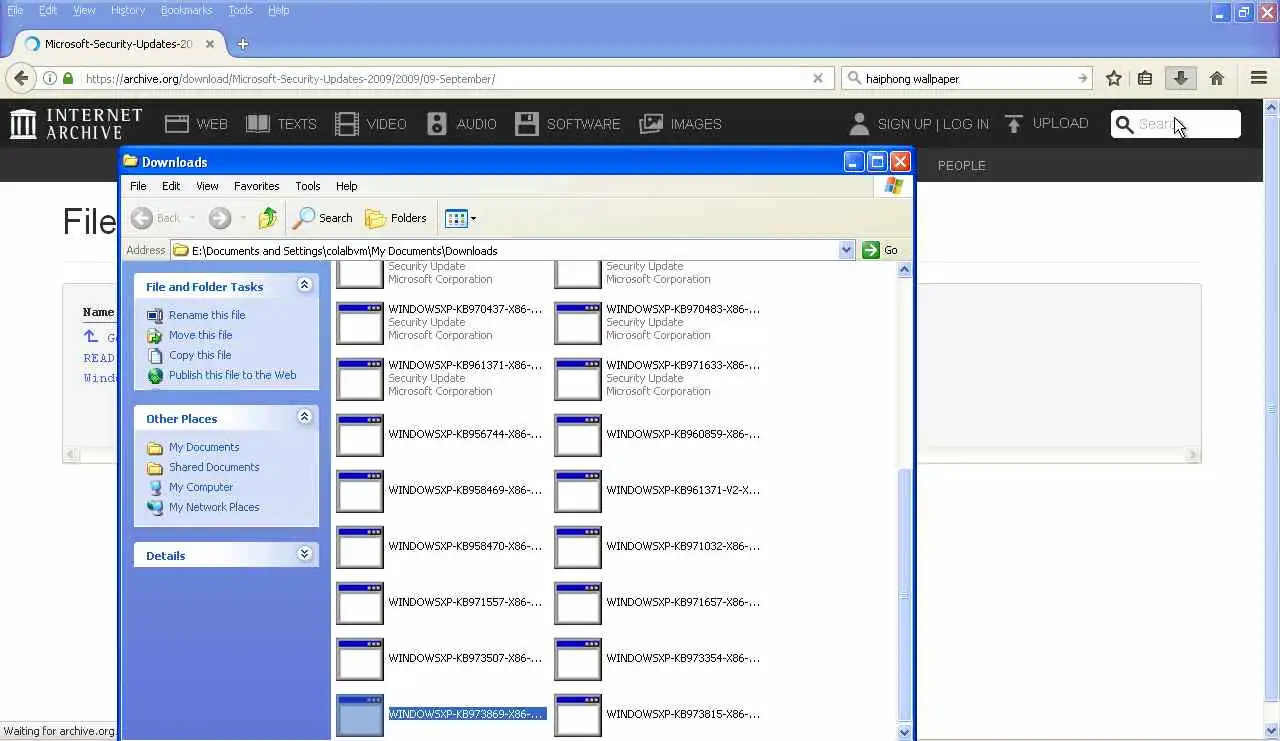Open the Explorer address bar dropdown
The image size is (1280, 741).
847,250
